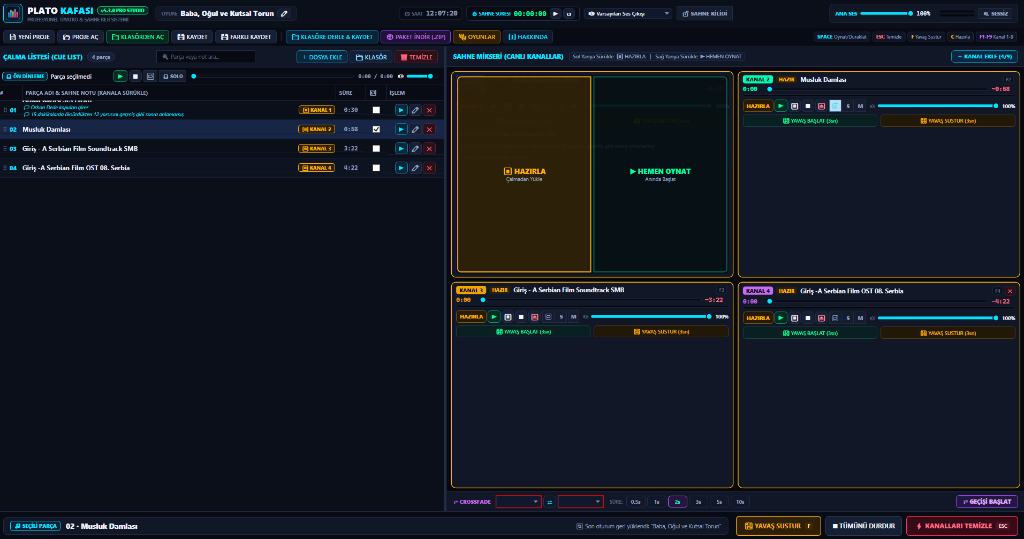Click the Dosya Ekle button
Image resolution: width=1024 pixels, height=539 pixels.
322,57
